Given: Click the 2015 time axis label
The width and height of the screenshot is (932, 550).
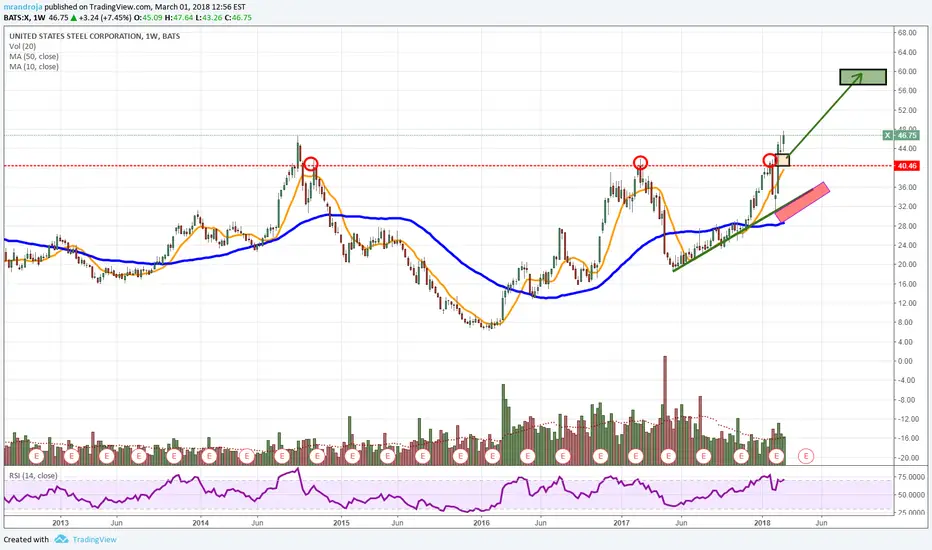Looking at the screenshot, I should [x=341, y=523].
